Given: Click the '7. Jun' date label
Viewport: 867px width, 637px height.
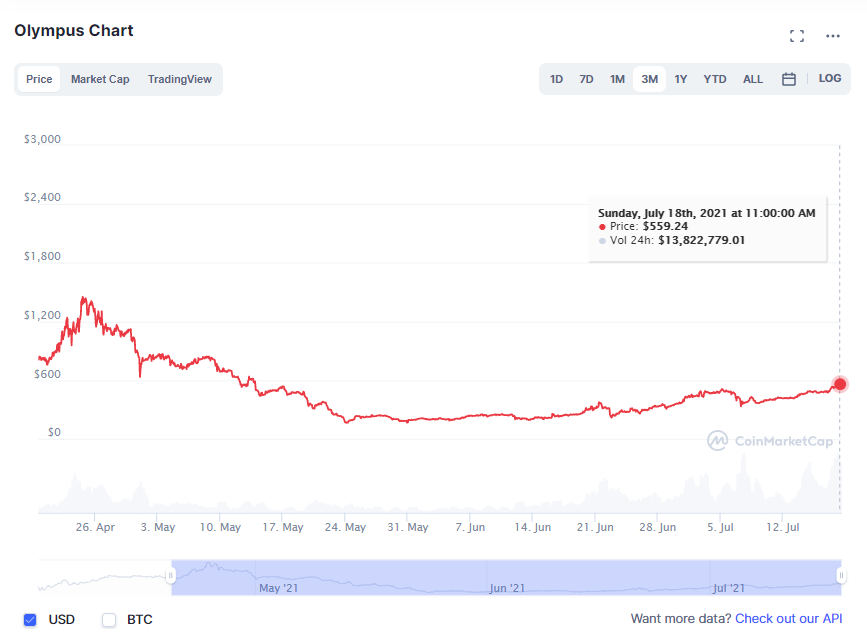Looking at the screenshot, I should (470, 528).
